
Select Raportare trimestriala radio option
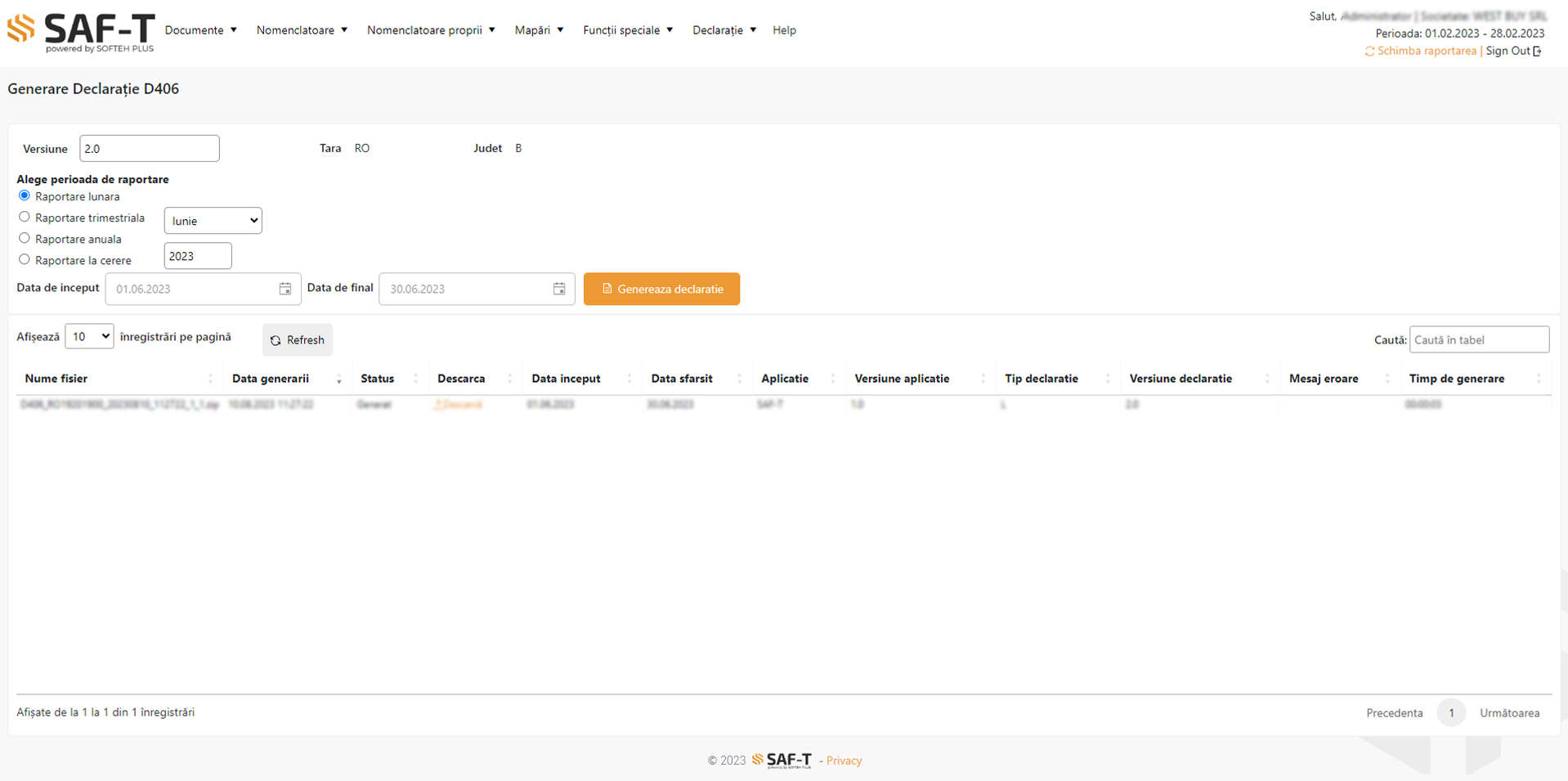tap(25, 218)
